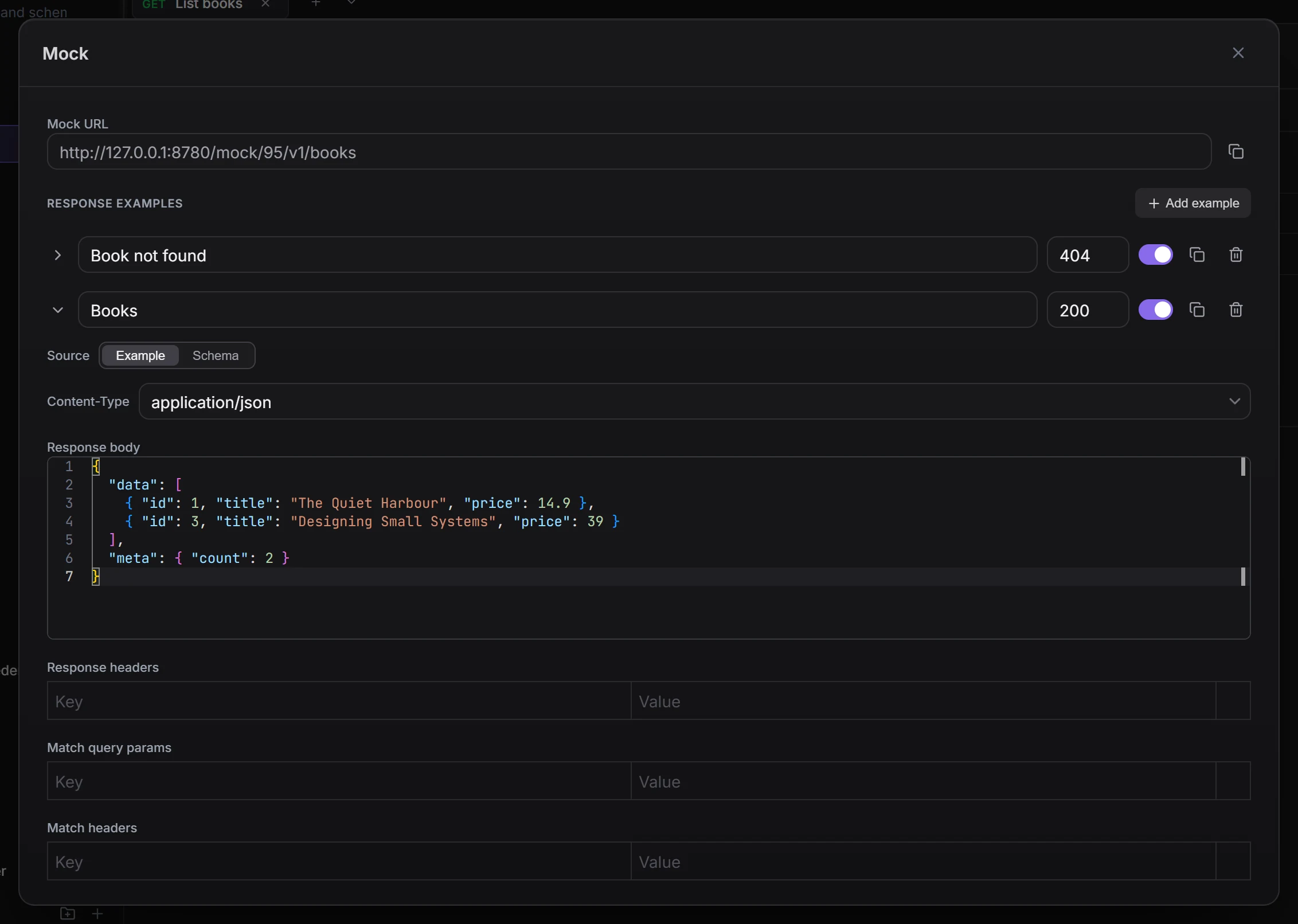The image size is (1298, 924).
Task: Collapse the Books example
Action: pyautogui.click(x=57, y=310)
